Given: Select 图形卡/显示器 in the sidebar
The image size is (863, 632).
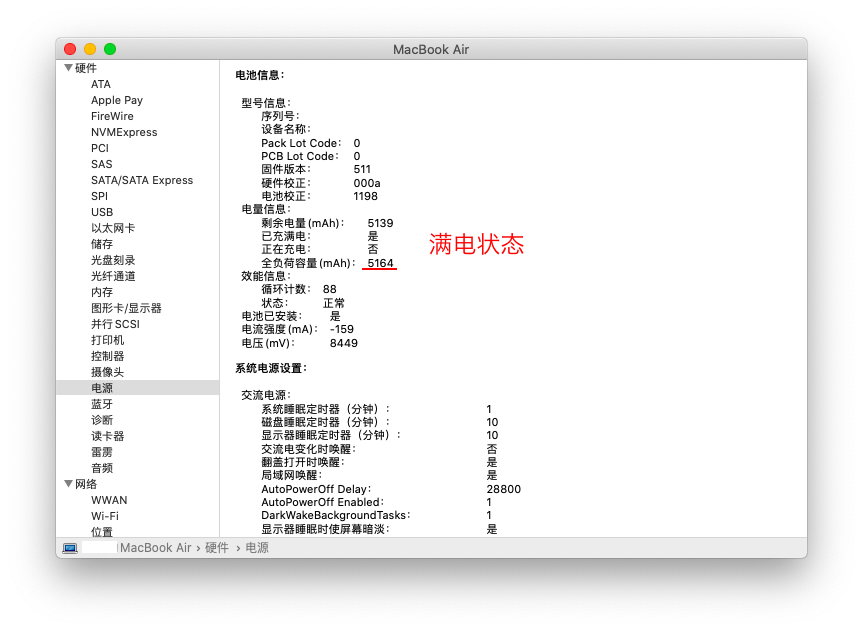Looking at the screenshot, I should (126, 308).
